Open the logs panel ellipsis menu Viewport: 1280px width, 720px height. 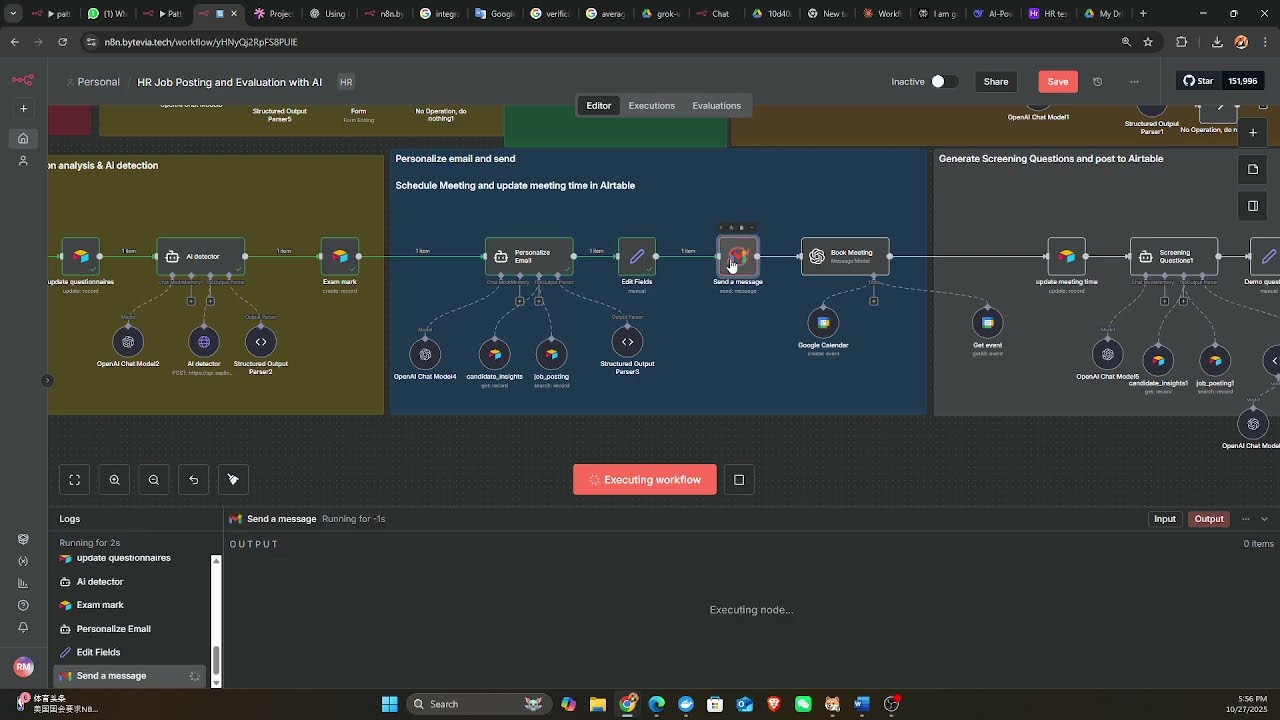click(1245, 519)
